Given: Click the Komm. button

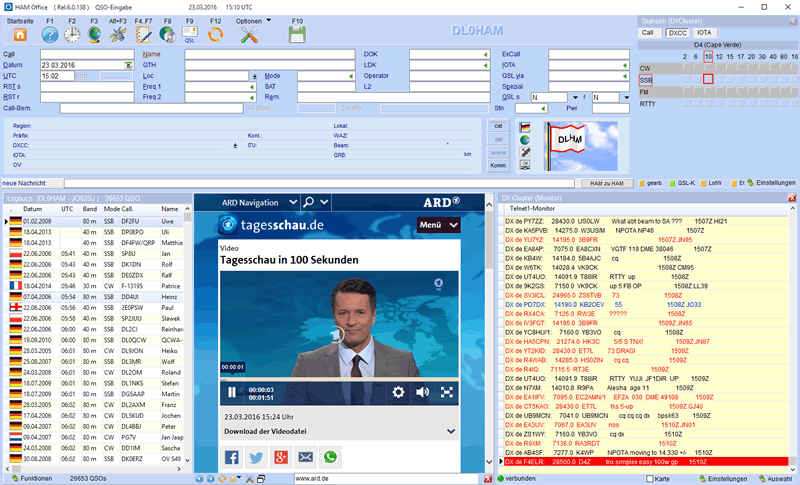Looking at the screenshot, I should [498, 166].
